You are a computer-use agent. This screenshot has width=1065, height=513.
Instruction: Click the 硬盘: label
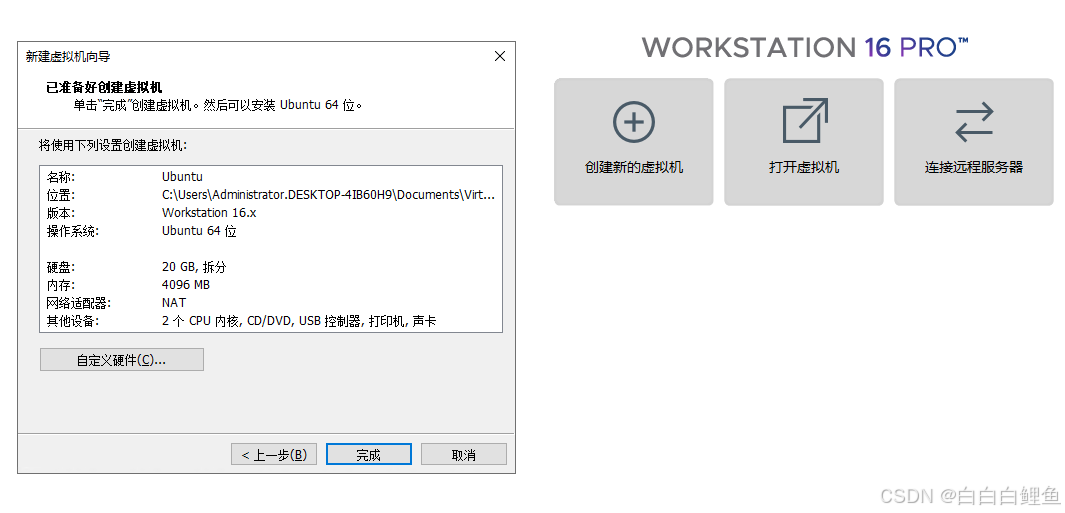pos(60,267)
